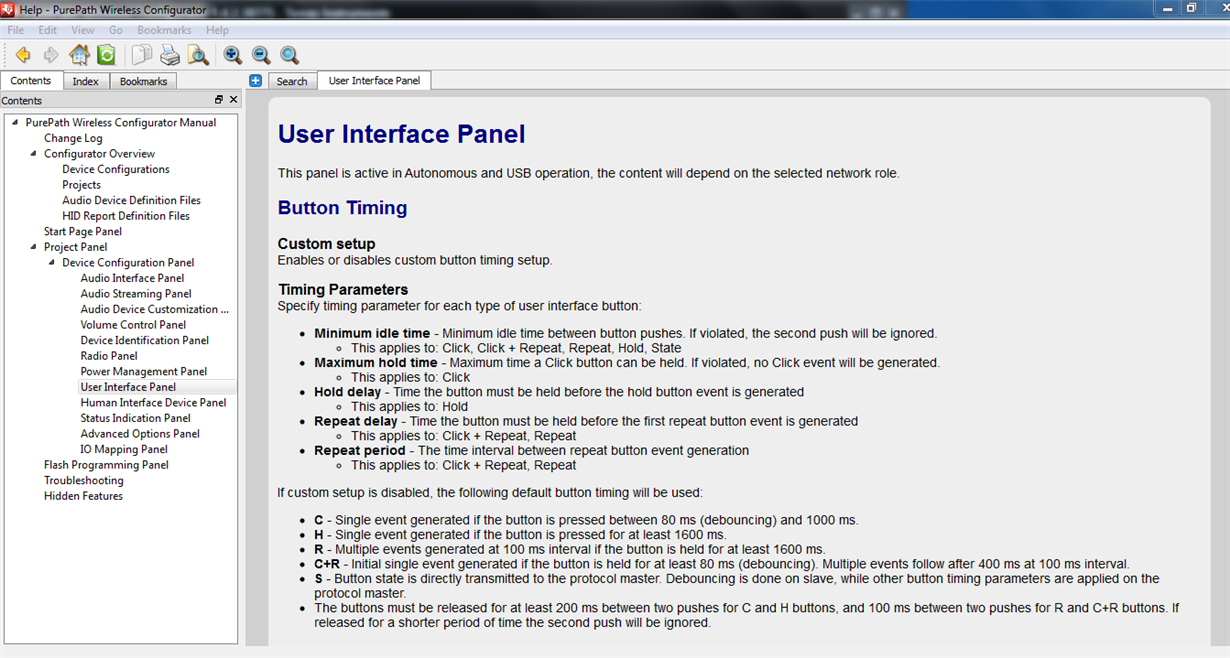Click the Custom setup subheading

coord(327,244)
